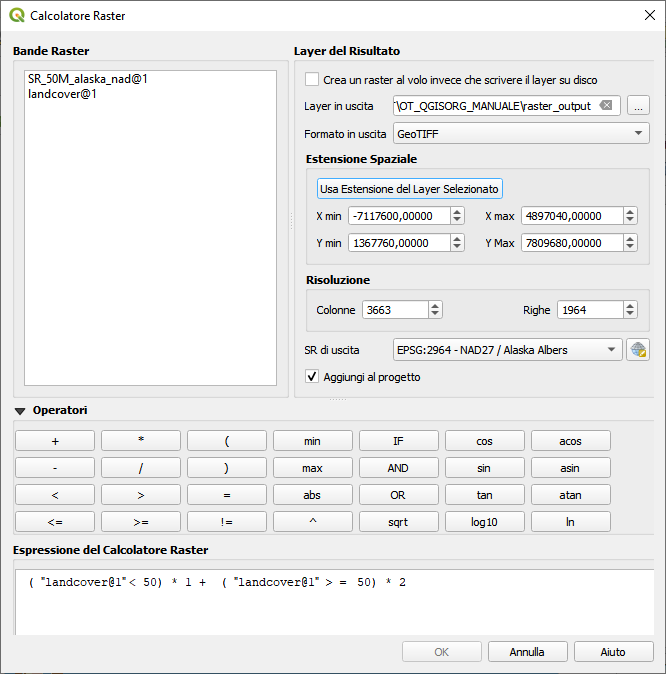Insert the plus operator

coord(55,441)
